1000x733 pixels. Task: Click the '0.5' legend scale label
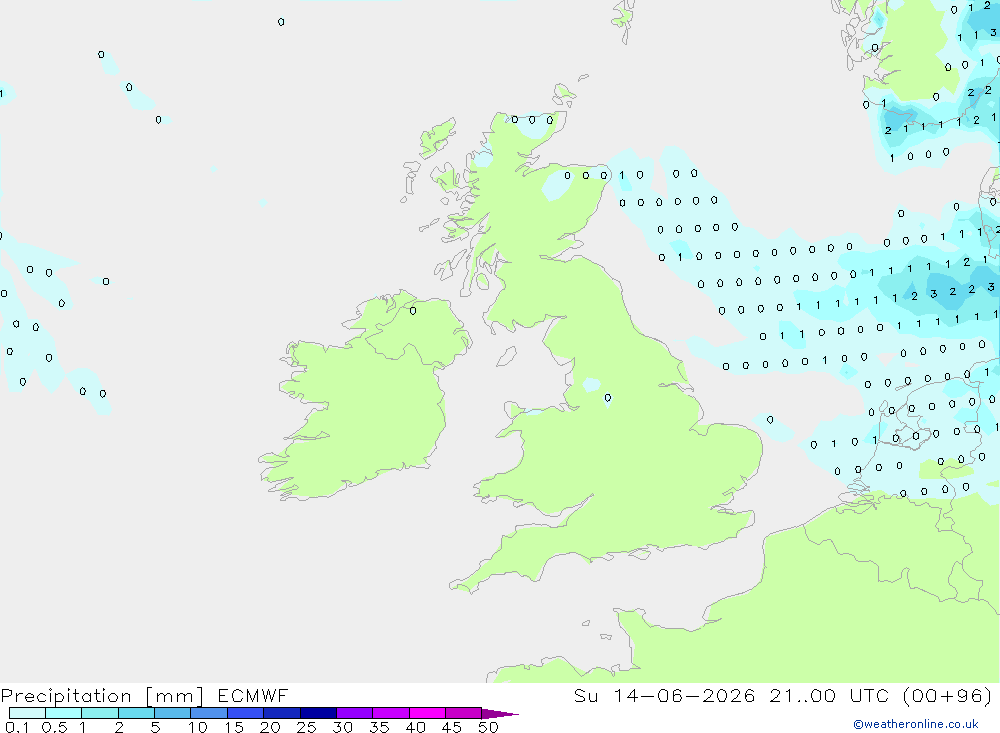[x=54, y=727]
